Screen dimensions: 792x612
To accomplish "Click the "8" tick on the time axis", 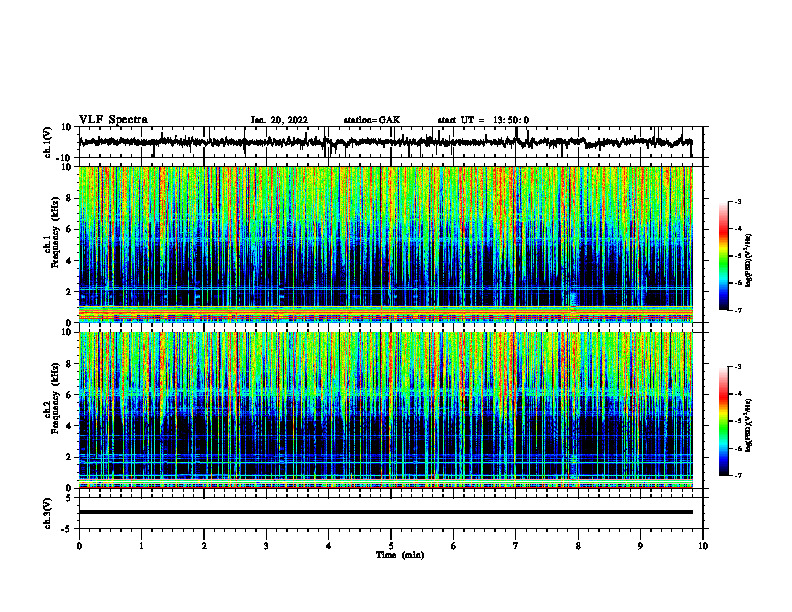I will (x=578, y=546).
